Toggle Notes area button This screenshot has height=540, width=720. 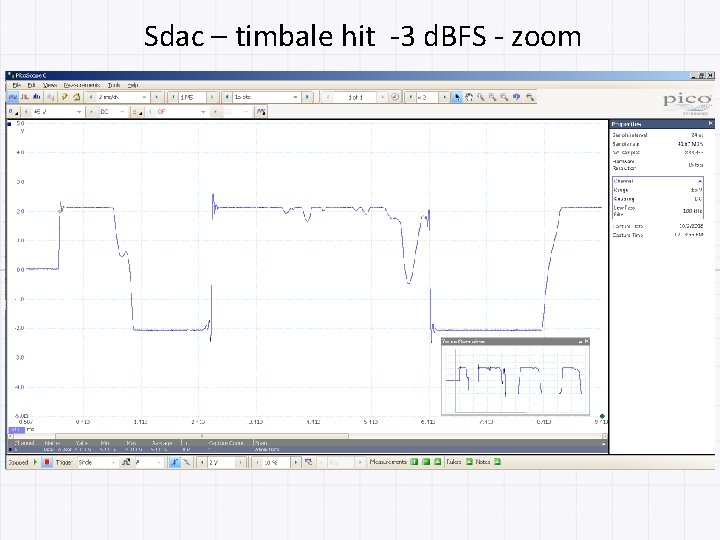497,462
